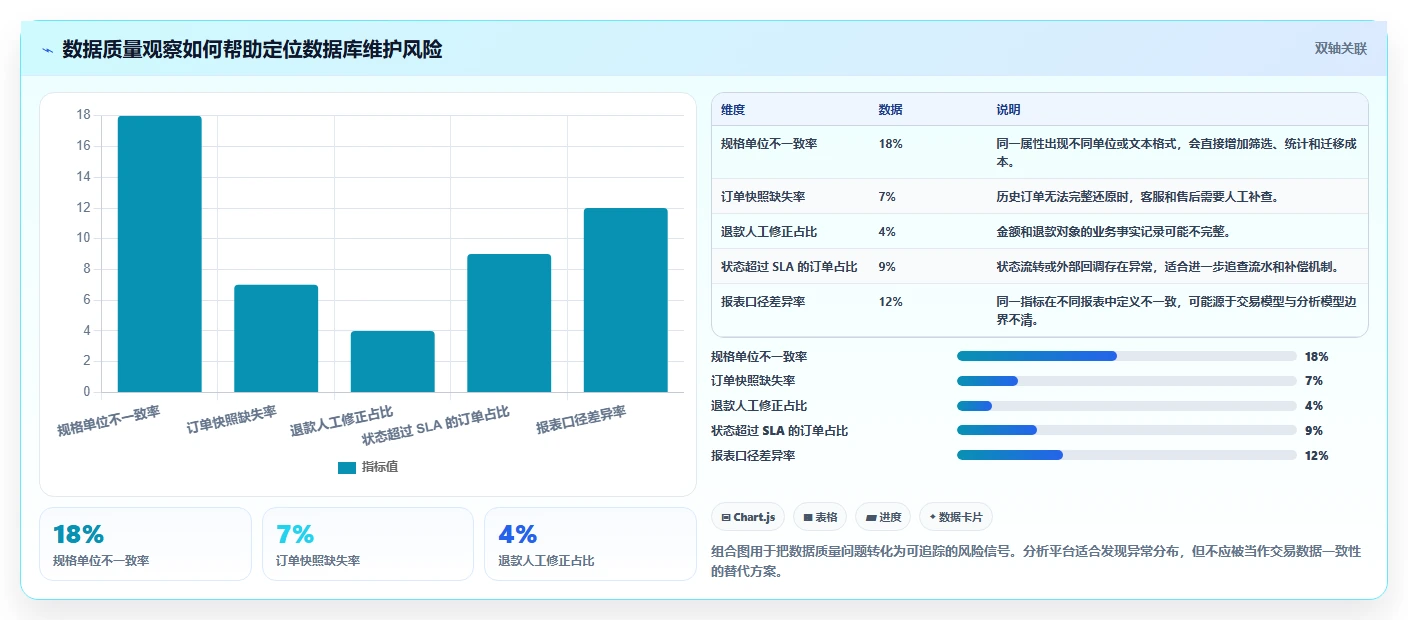Click the 指标值 legend label
This screenshot has width=1408, height=620.
380,467
